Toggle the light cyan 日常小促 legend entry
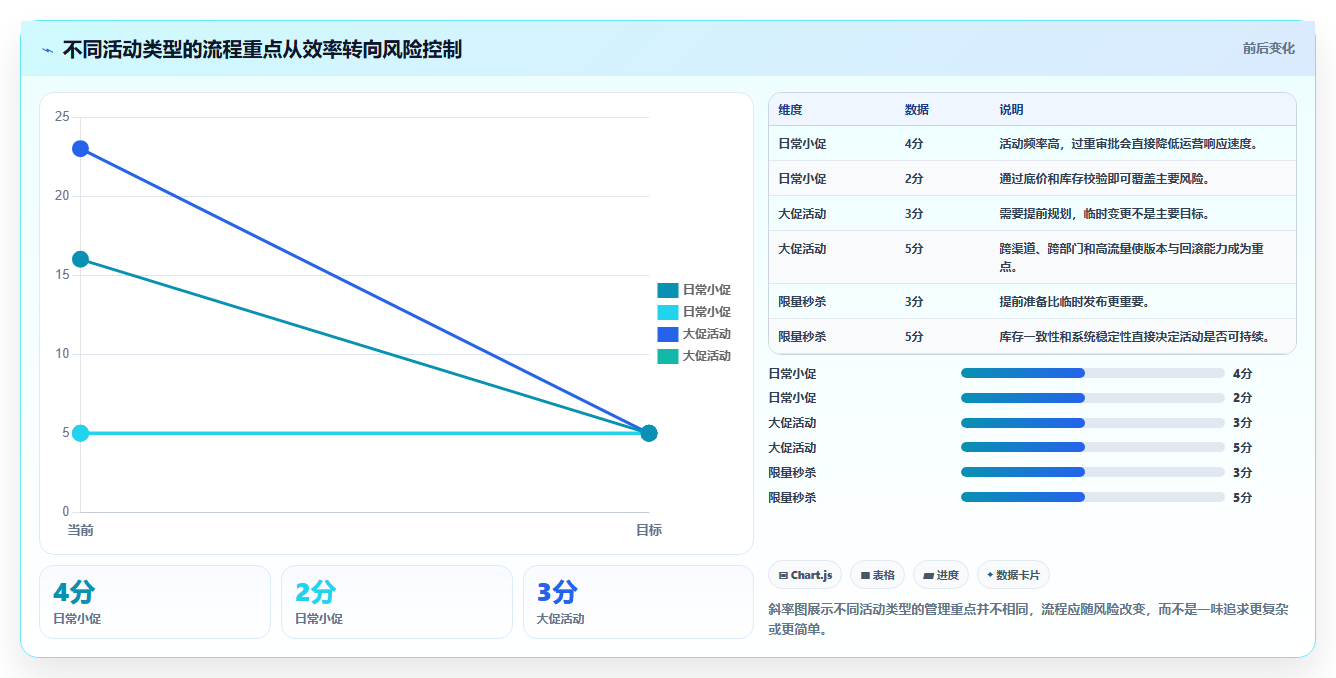Screen dimensions: 1336x678 pyautogui.click(x=694, y=312)
